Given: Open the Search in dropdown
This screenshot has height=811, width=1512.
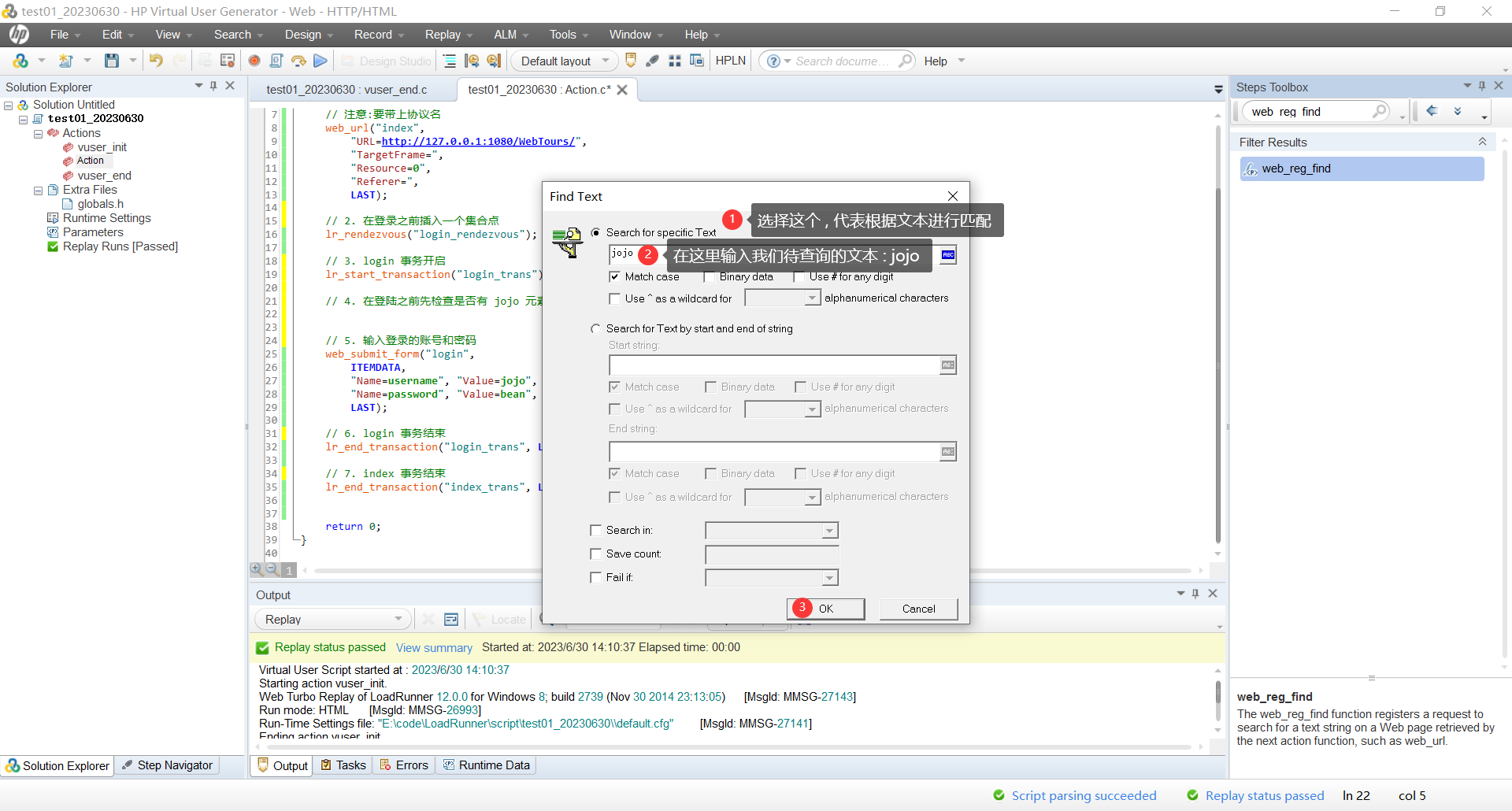Looking at the screenshot, I should [x=772, y=531].
